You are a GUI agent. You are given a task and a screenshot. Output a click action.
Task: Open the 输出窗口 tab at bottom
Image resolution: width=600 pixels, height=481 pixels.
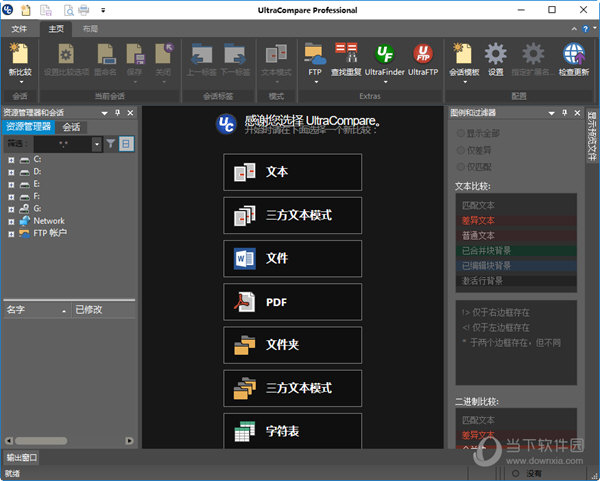tap(22, 457)
